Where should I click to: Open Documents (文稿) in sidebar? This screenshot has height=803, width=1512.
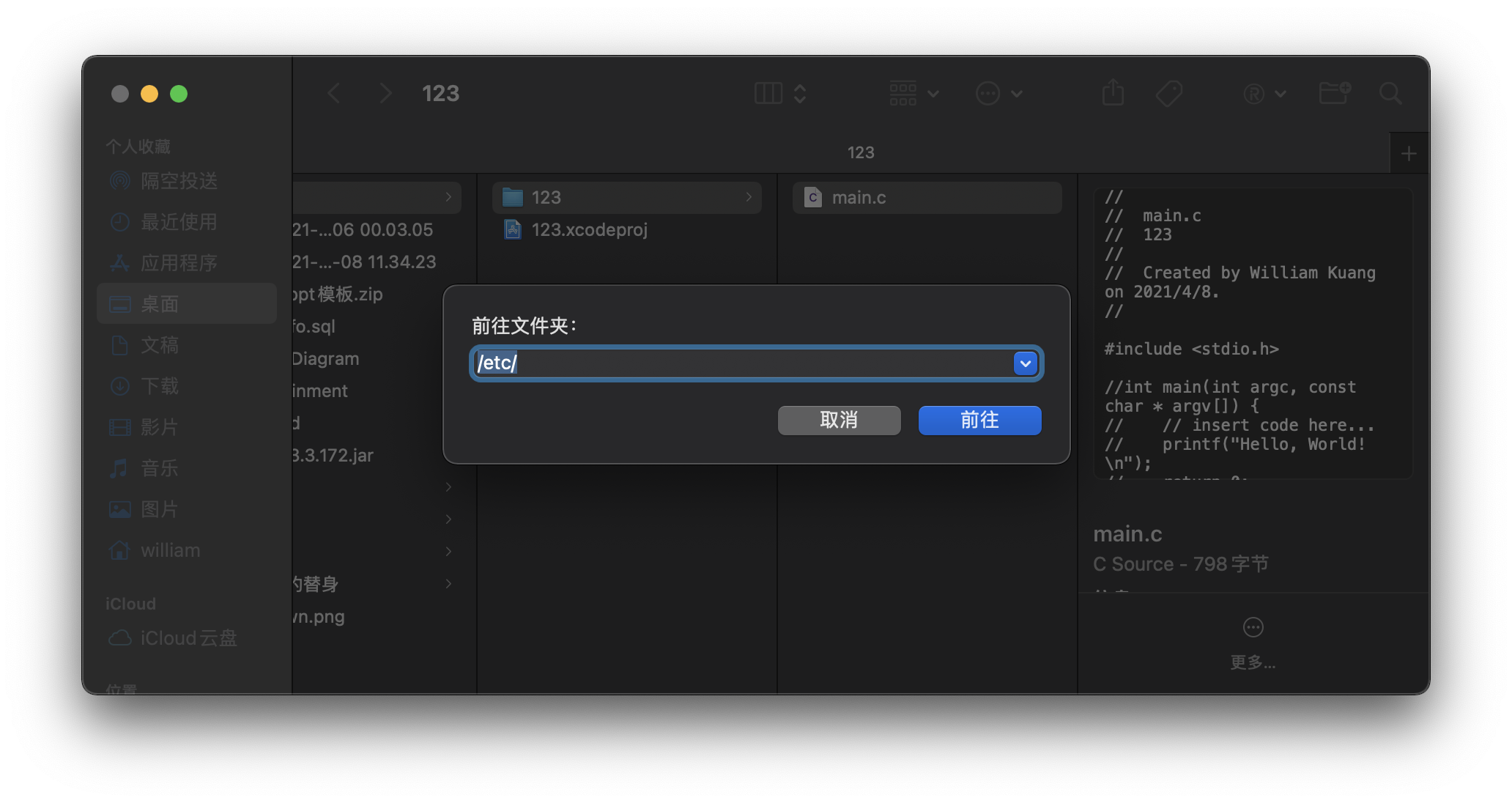187,345
